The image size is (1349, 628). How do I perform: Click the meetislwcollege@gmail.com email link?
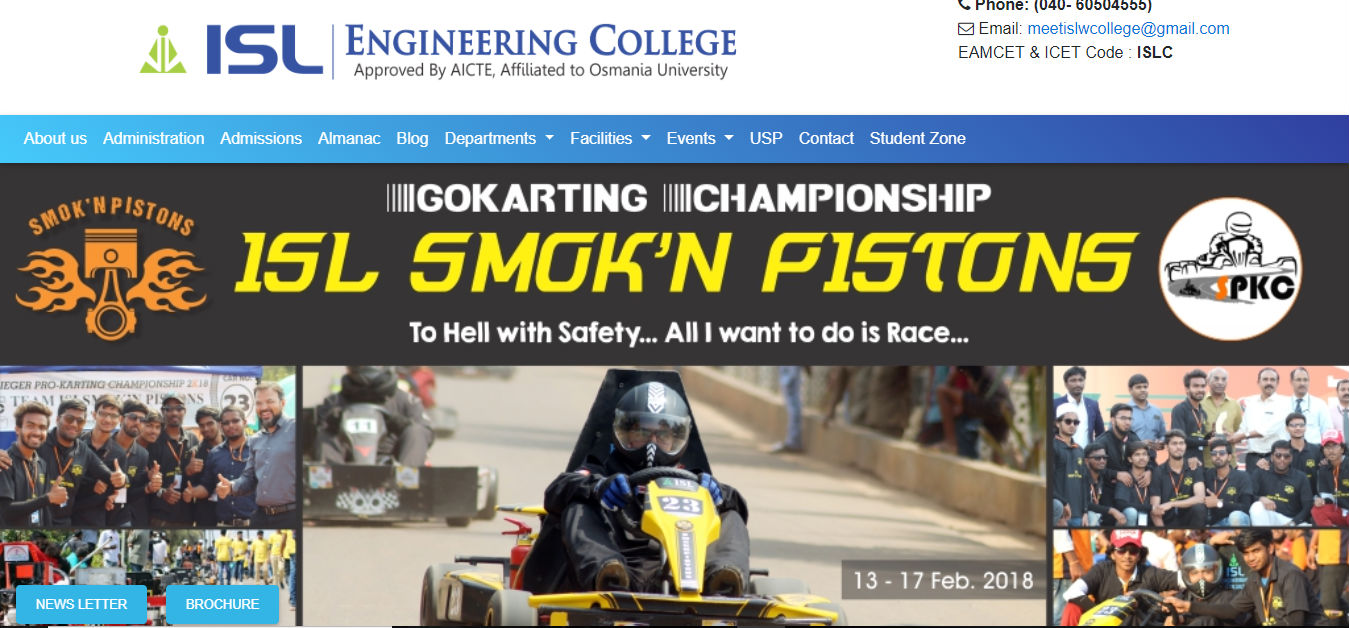point(1128,29)
